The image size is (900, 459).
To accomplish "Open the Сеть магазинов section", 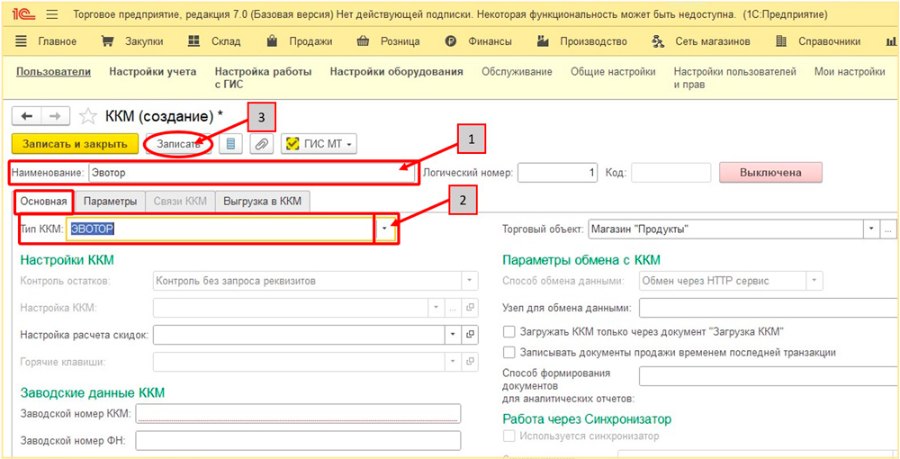I will (701, 41).
